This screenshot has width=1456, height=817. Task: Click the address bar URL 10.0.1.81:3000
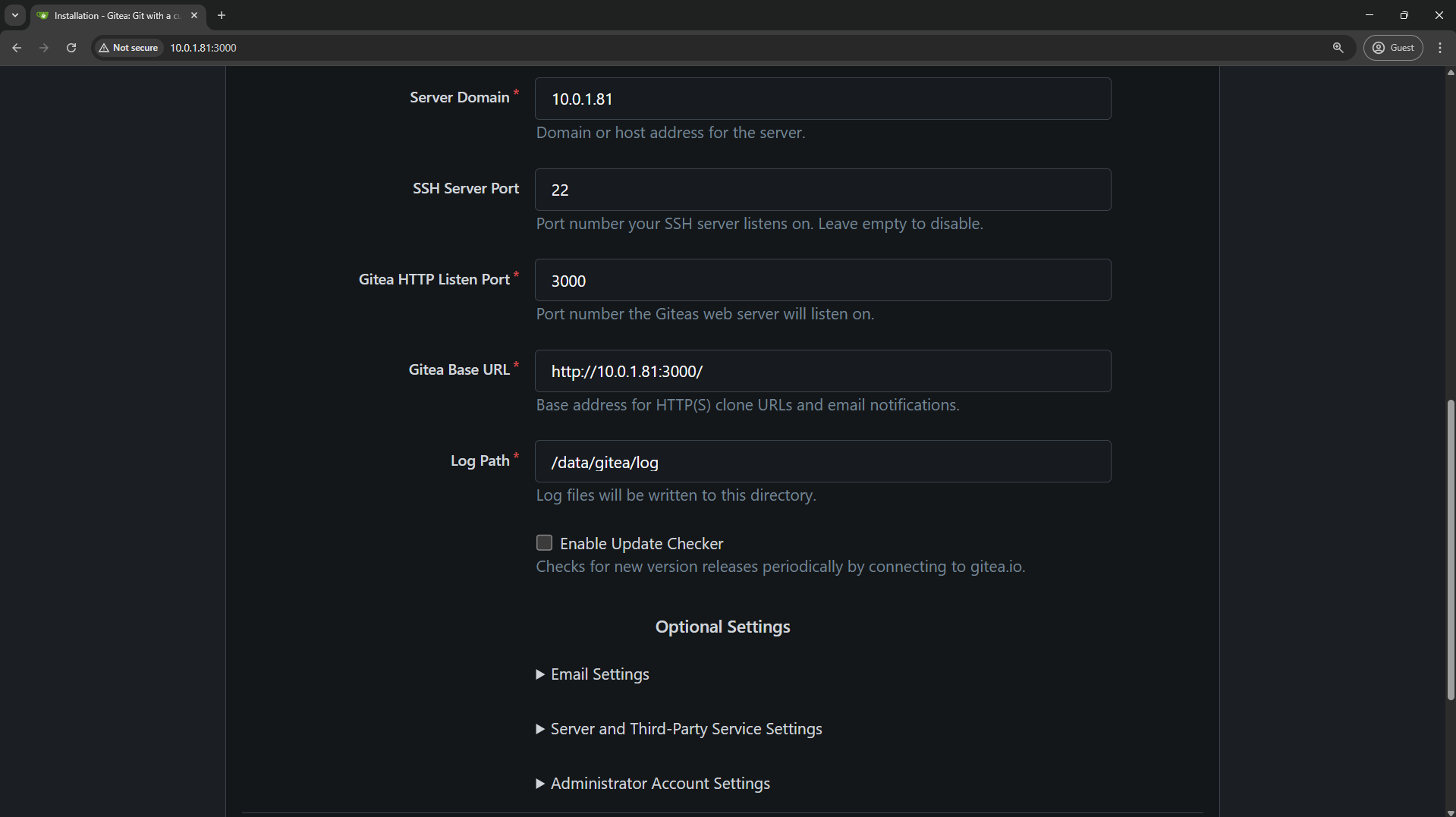pyautogui.click(x=203, y=48)
